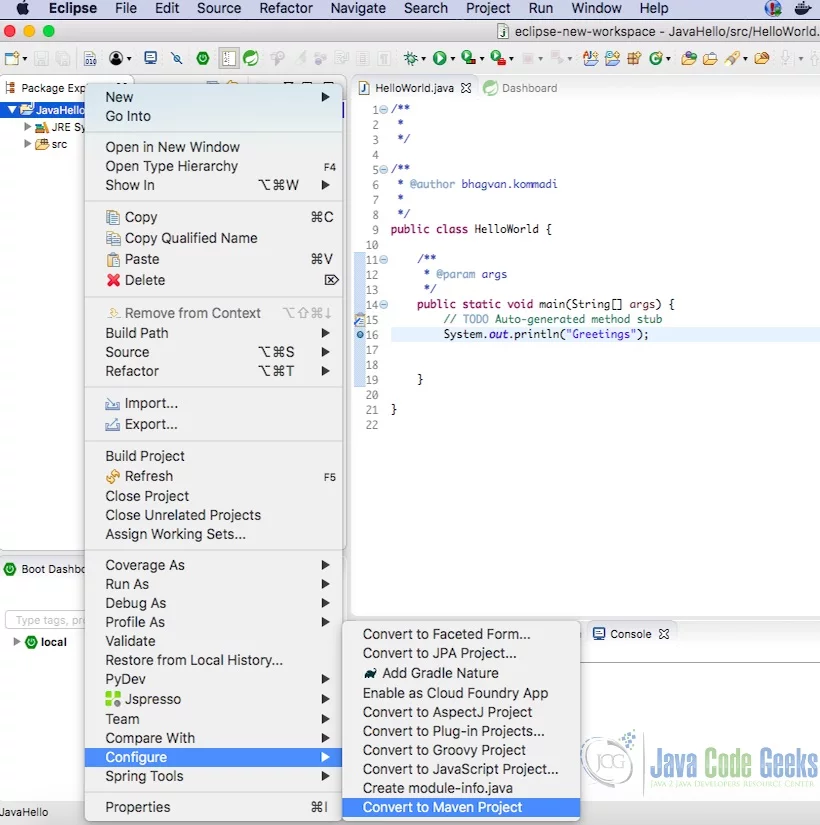Click the Spring leaf toolbar icon
820x825 pixels.
pyautogui.click(x=251, y=58)
